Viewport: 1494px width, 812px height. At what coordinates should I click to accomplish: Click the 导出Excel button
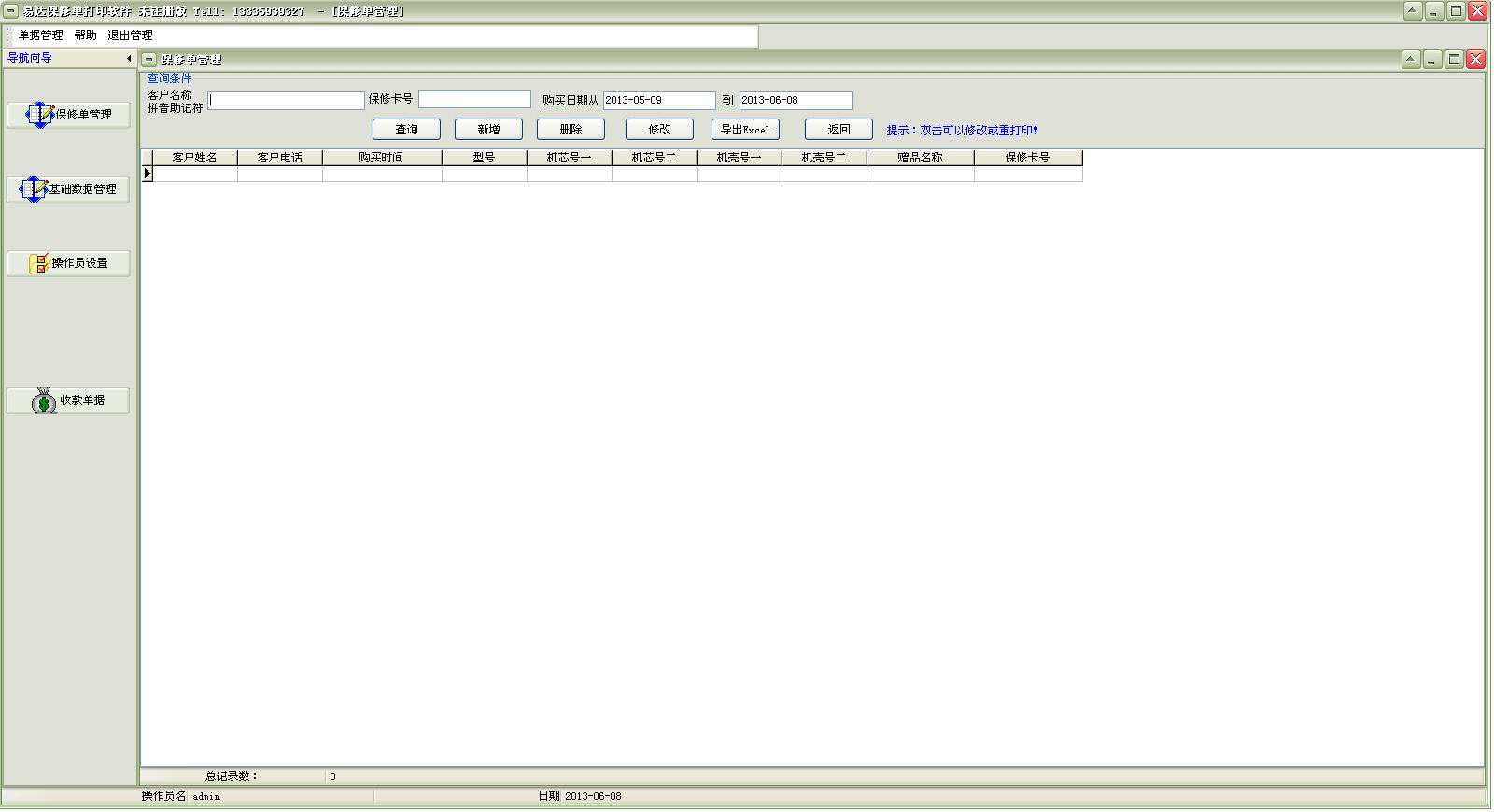point(745,130)
